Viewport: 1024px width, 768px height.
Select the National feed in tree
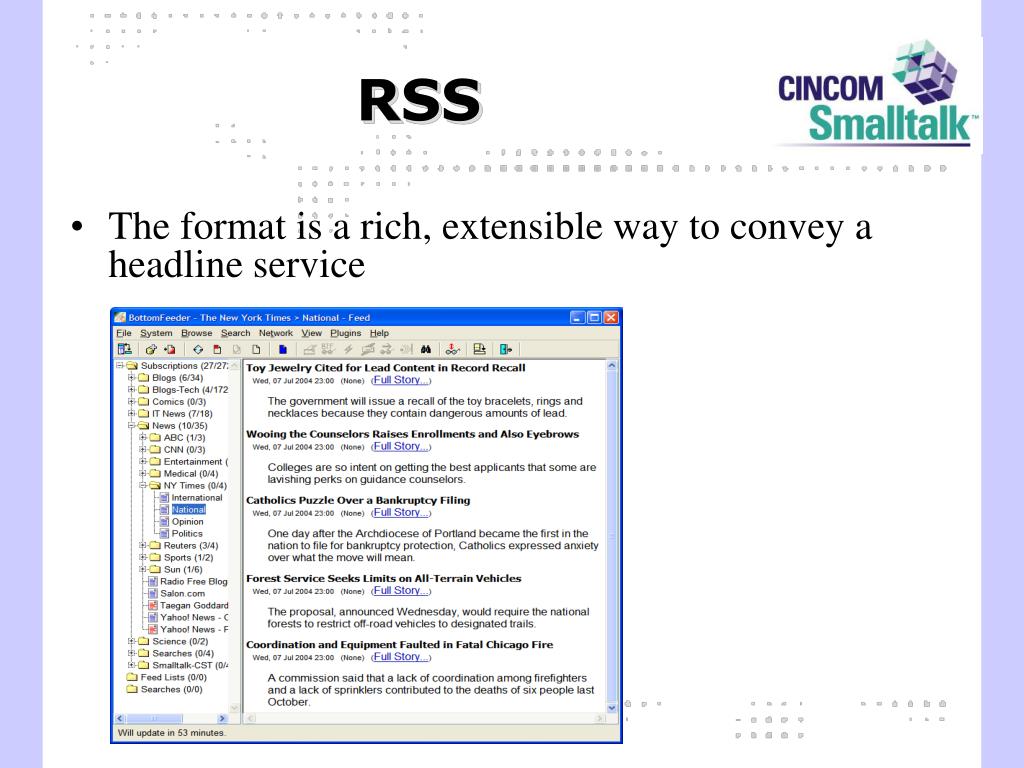[x=189, y=509]
